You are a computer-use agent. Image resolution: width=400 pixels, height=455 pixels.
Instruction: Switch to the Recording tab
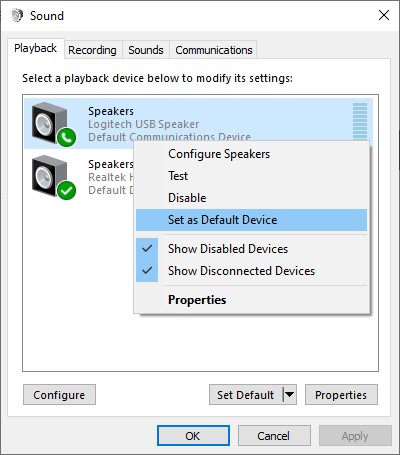click(93, 50)
